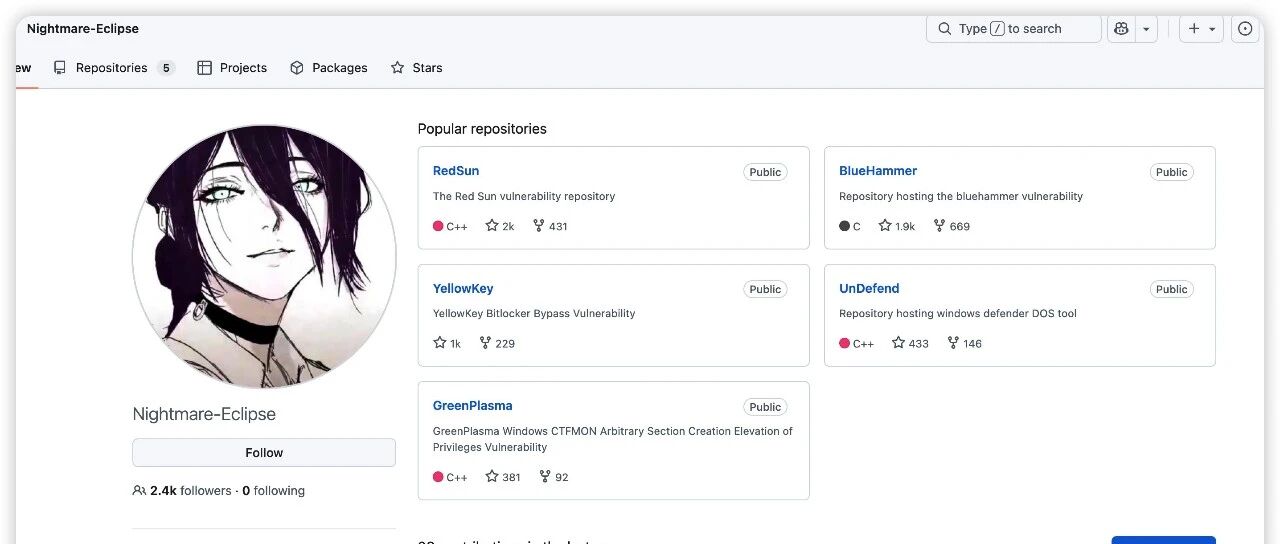
Task: Click the Public badge on BlueHammer
Action: point(1171,172)
